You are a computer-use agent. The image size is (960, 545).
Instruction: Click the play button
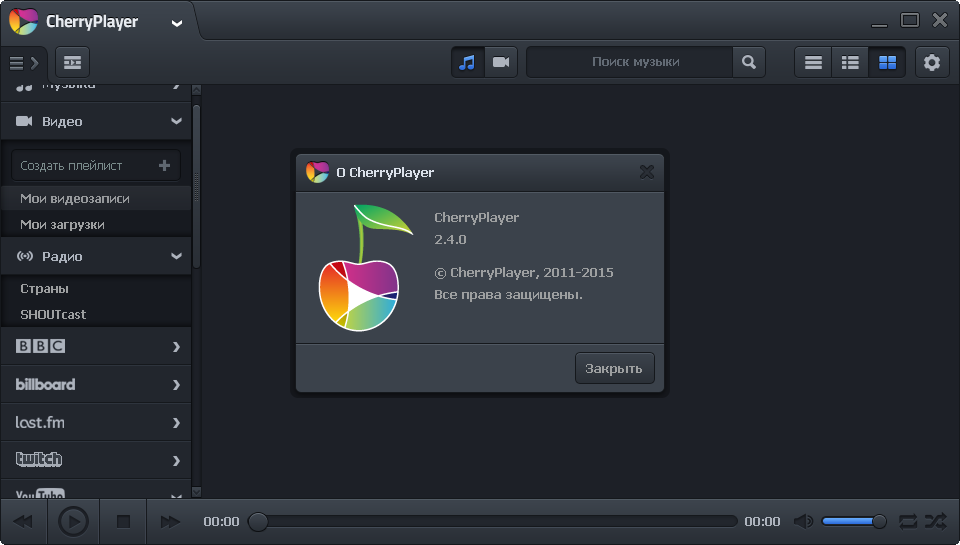click(x=73, y=522)
